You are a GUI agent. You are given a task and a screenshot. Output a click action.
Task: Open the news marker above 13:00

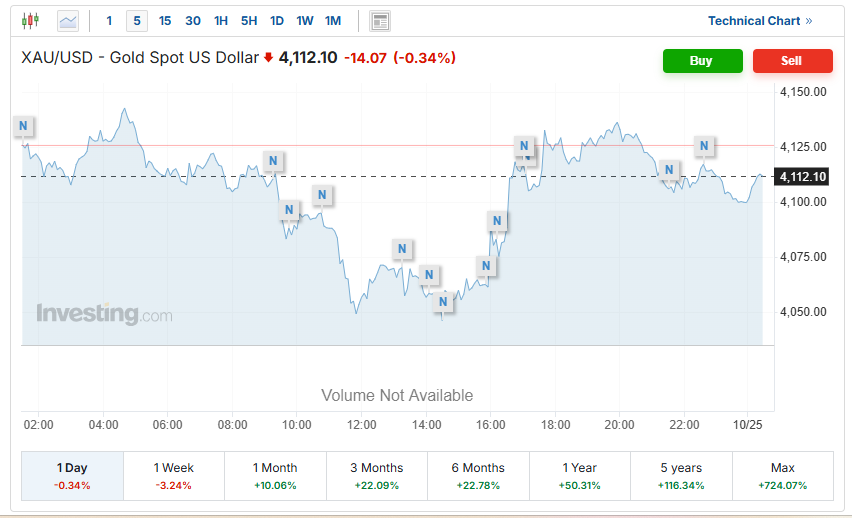tap(402, 249)
